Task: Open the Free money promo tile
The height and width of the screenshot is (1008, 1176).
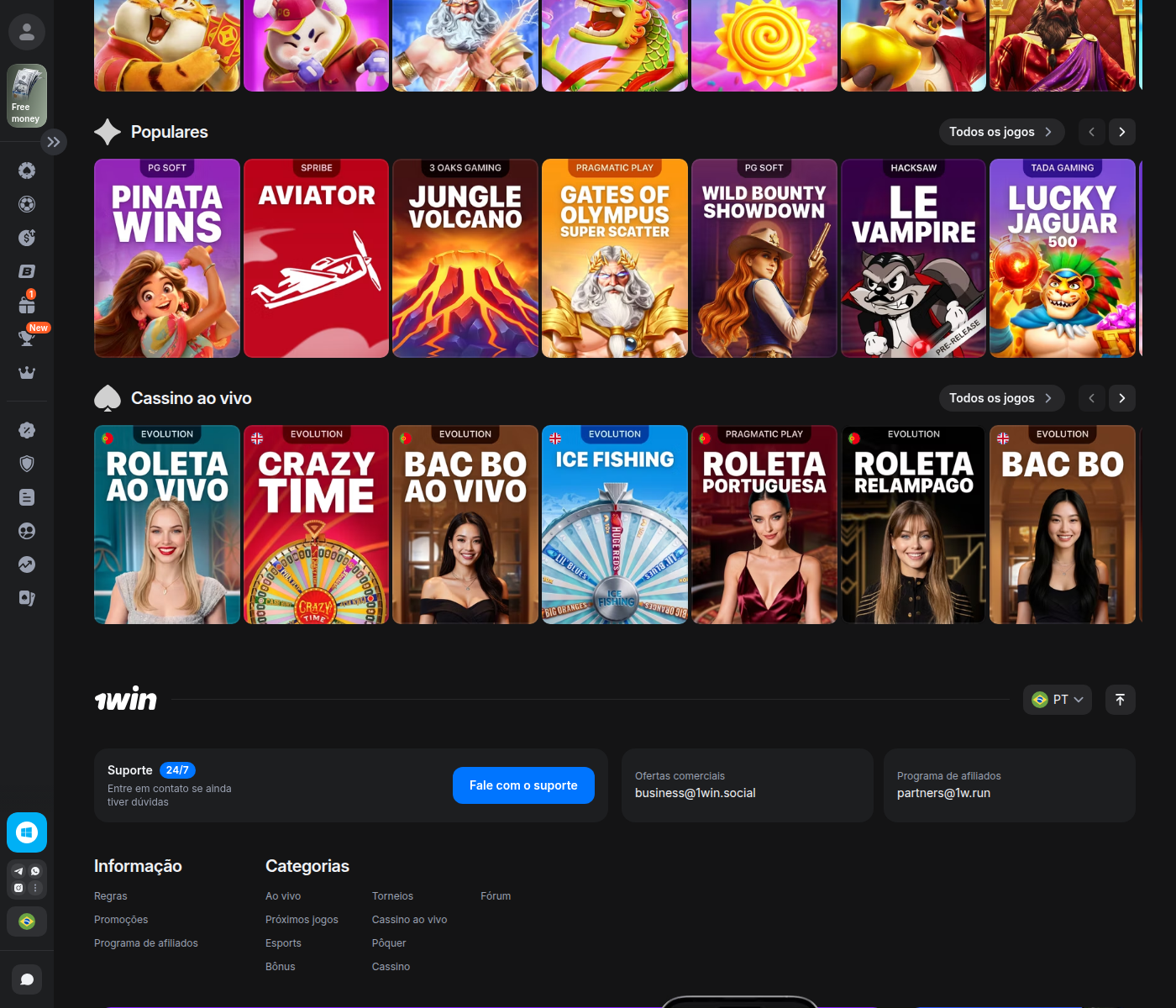Action: pos(27,96)
